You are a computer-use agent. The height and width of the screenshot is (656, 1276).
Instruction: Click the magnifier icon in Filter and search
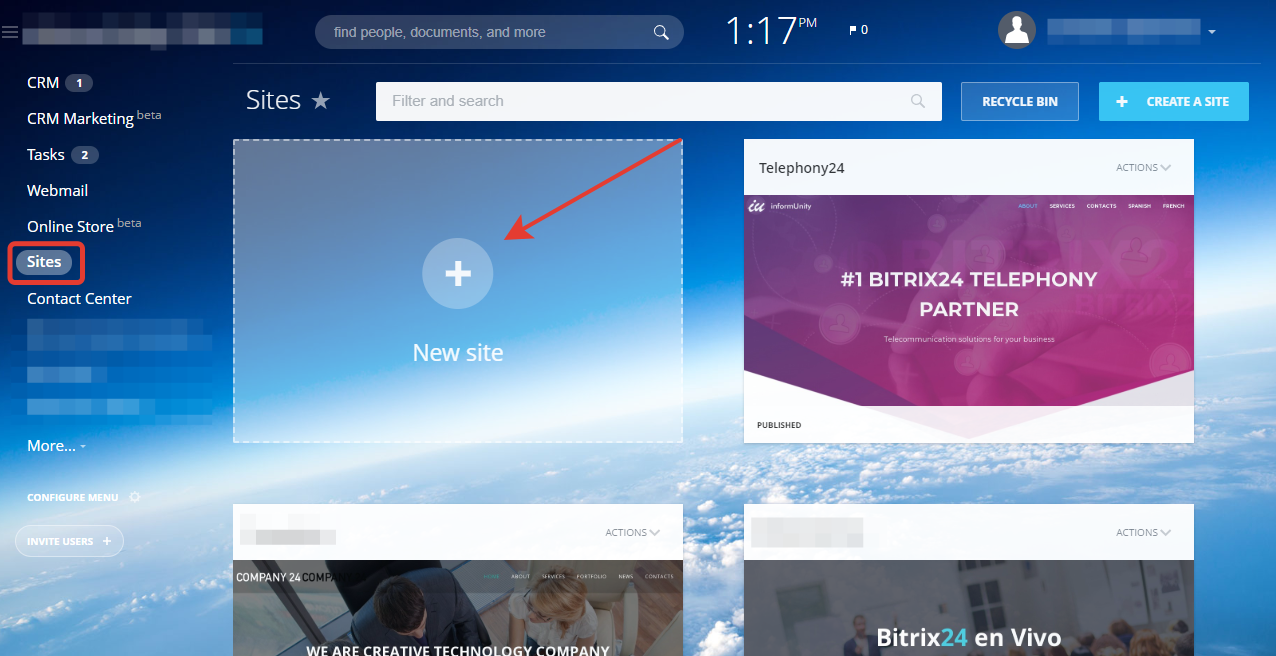click(x=918, y=101)
